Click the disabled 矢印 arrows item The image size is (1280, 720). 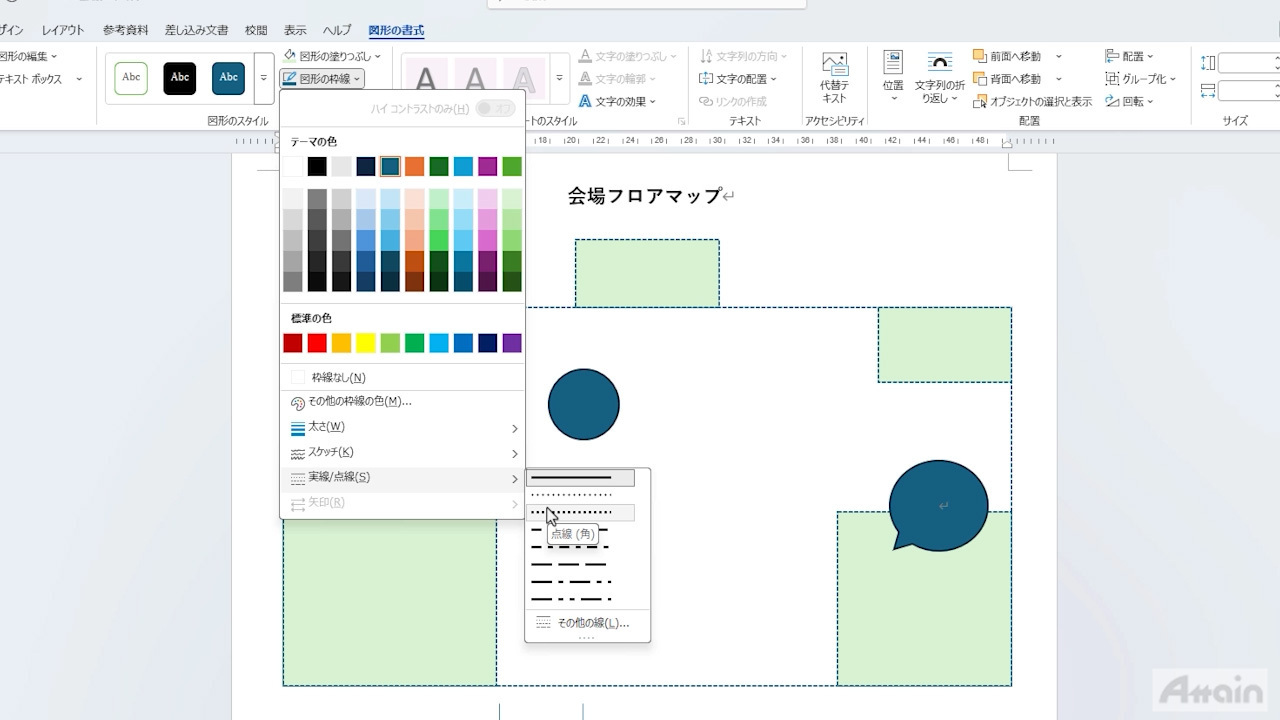click(402, 503)
